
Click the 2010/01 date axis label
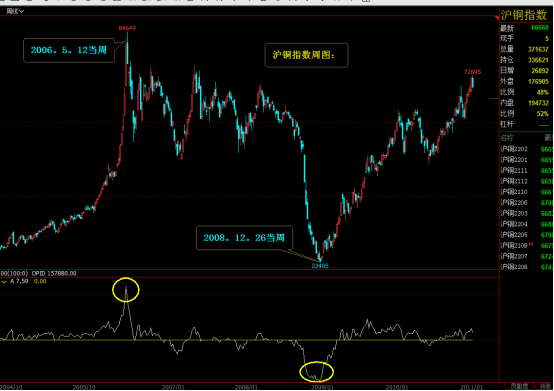tap(397, 387)
